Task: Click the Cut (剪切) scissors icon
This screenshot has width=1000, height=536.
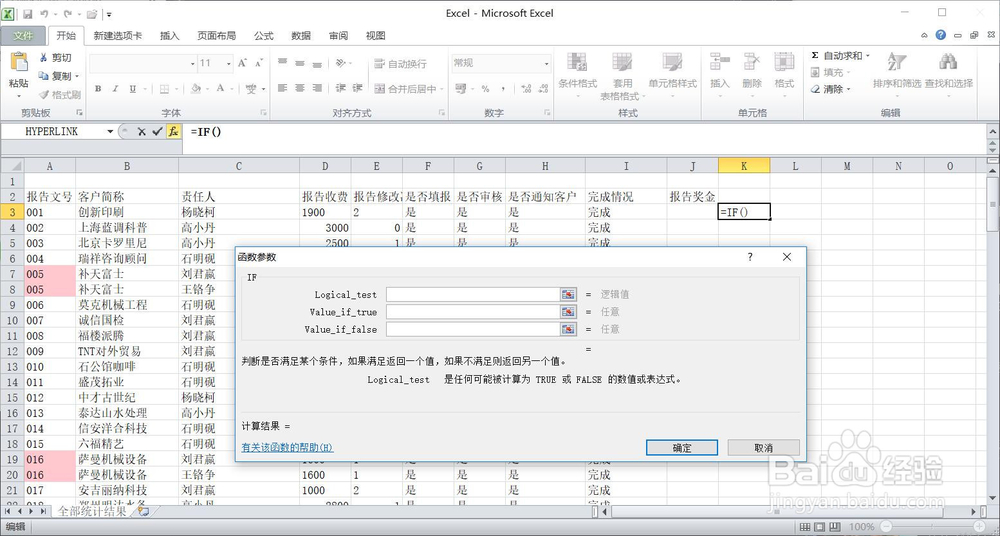Action: [43, 58]
